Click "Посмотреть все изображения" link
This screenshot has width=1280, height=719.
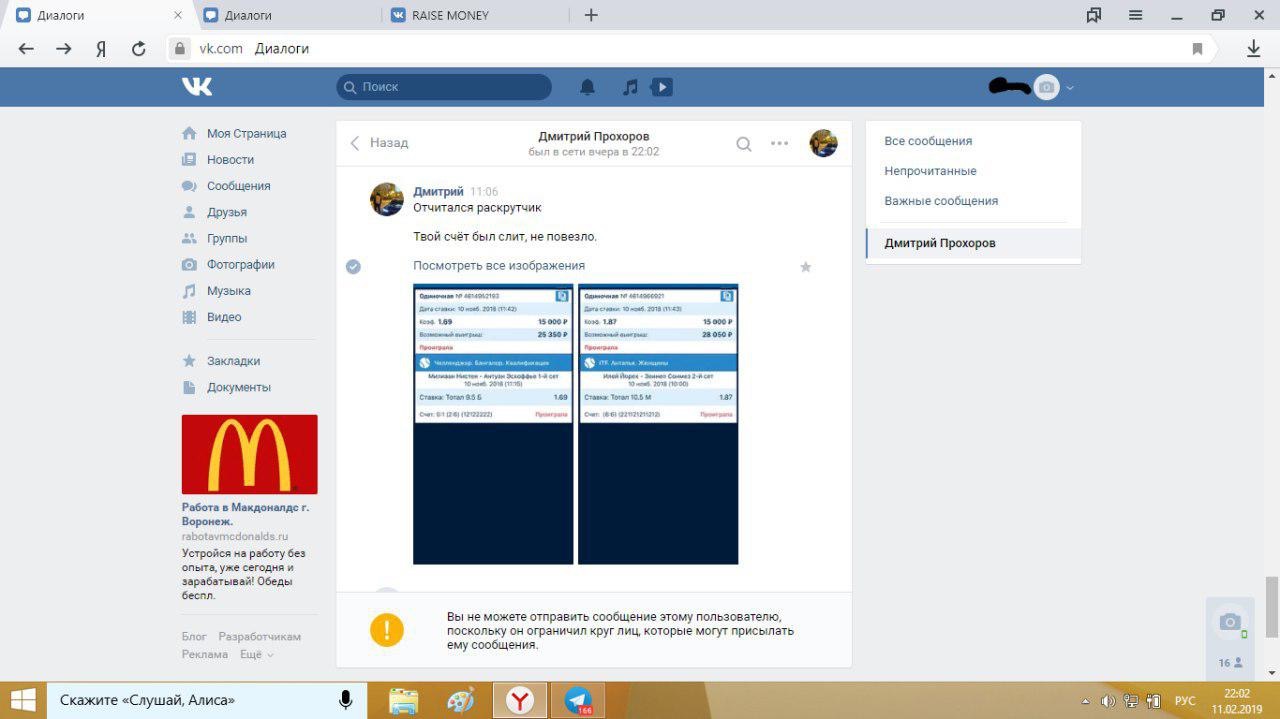click(499, 266)
